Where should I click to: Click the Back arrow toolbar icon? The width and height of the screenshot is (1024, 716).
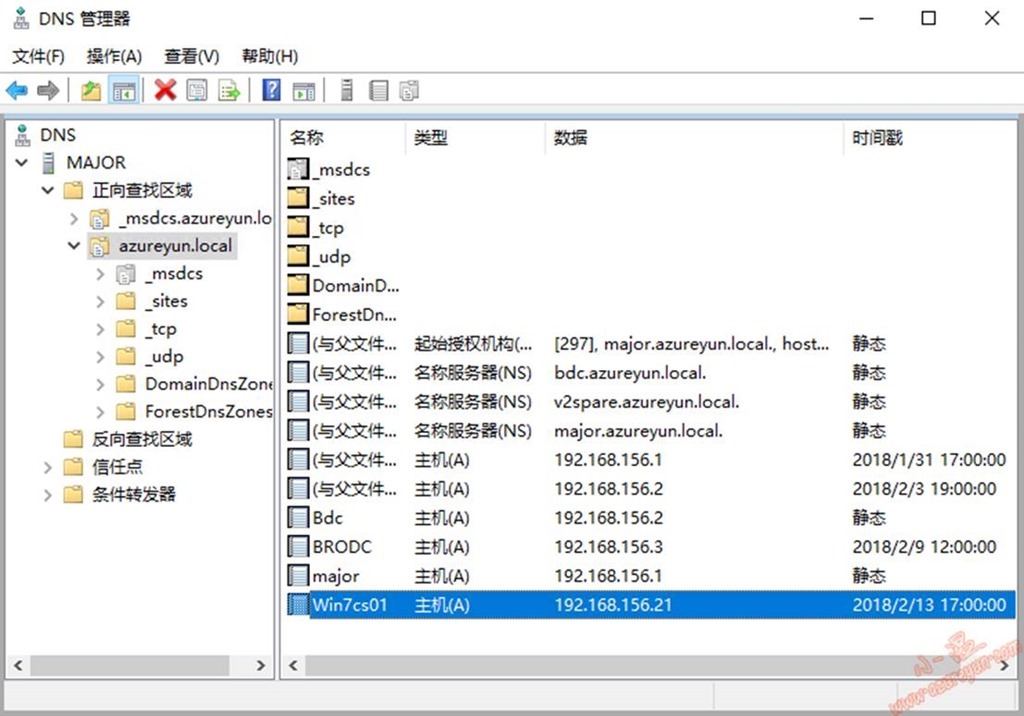(17, 90)
